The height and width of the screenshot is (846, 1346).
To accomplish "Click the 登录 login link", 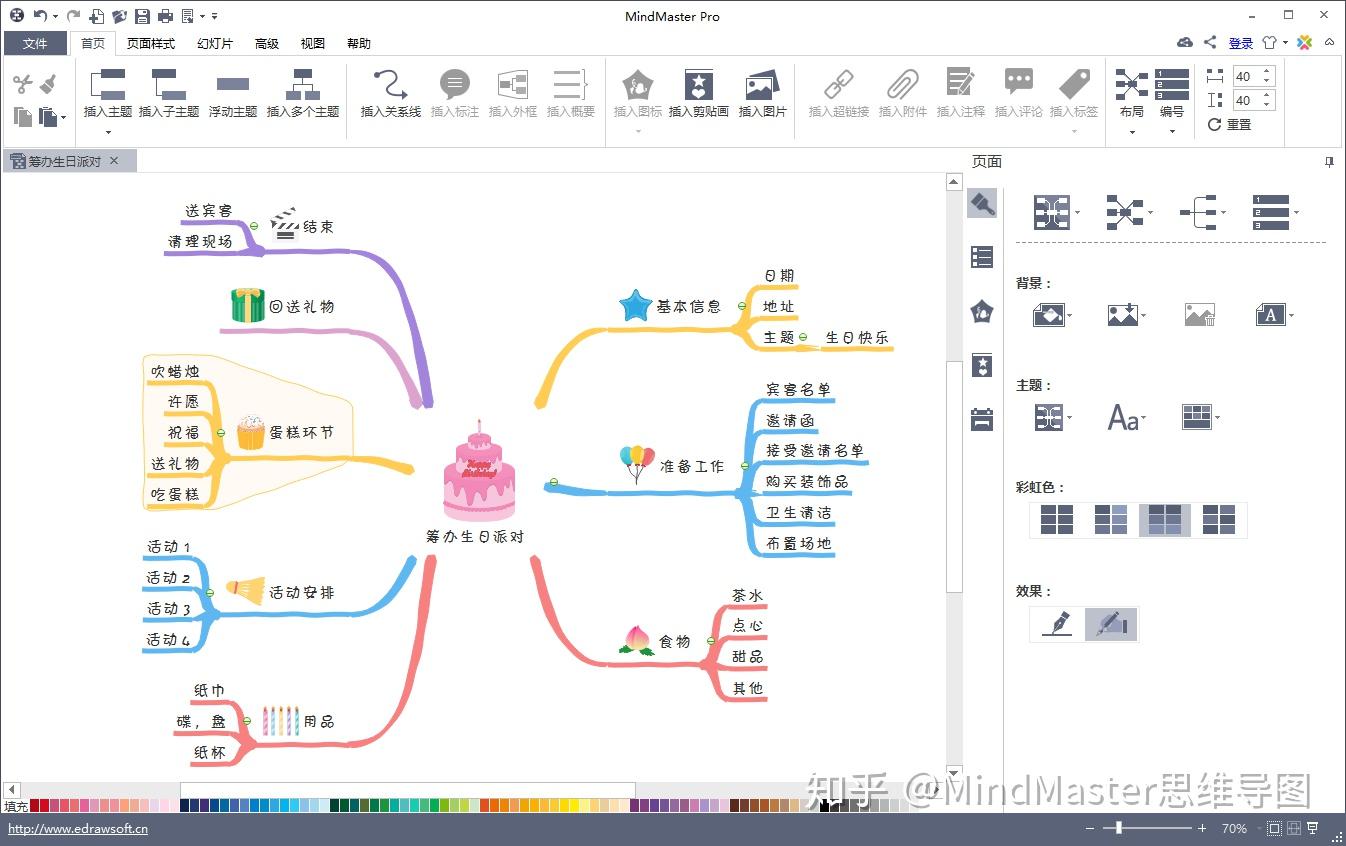I will pyautogui.click(x=1240, y=43).
